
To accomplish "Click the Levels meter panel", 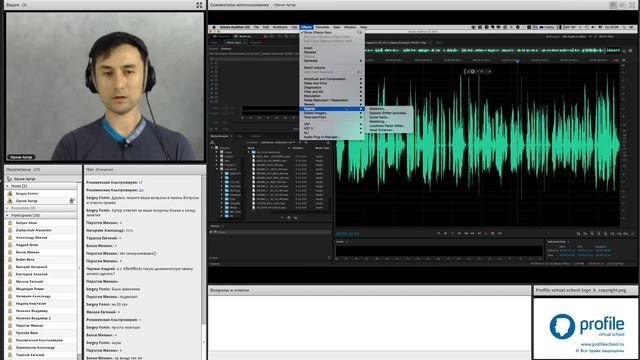I will point(439,251).
